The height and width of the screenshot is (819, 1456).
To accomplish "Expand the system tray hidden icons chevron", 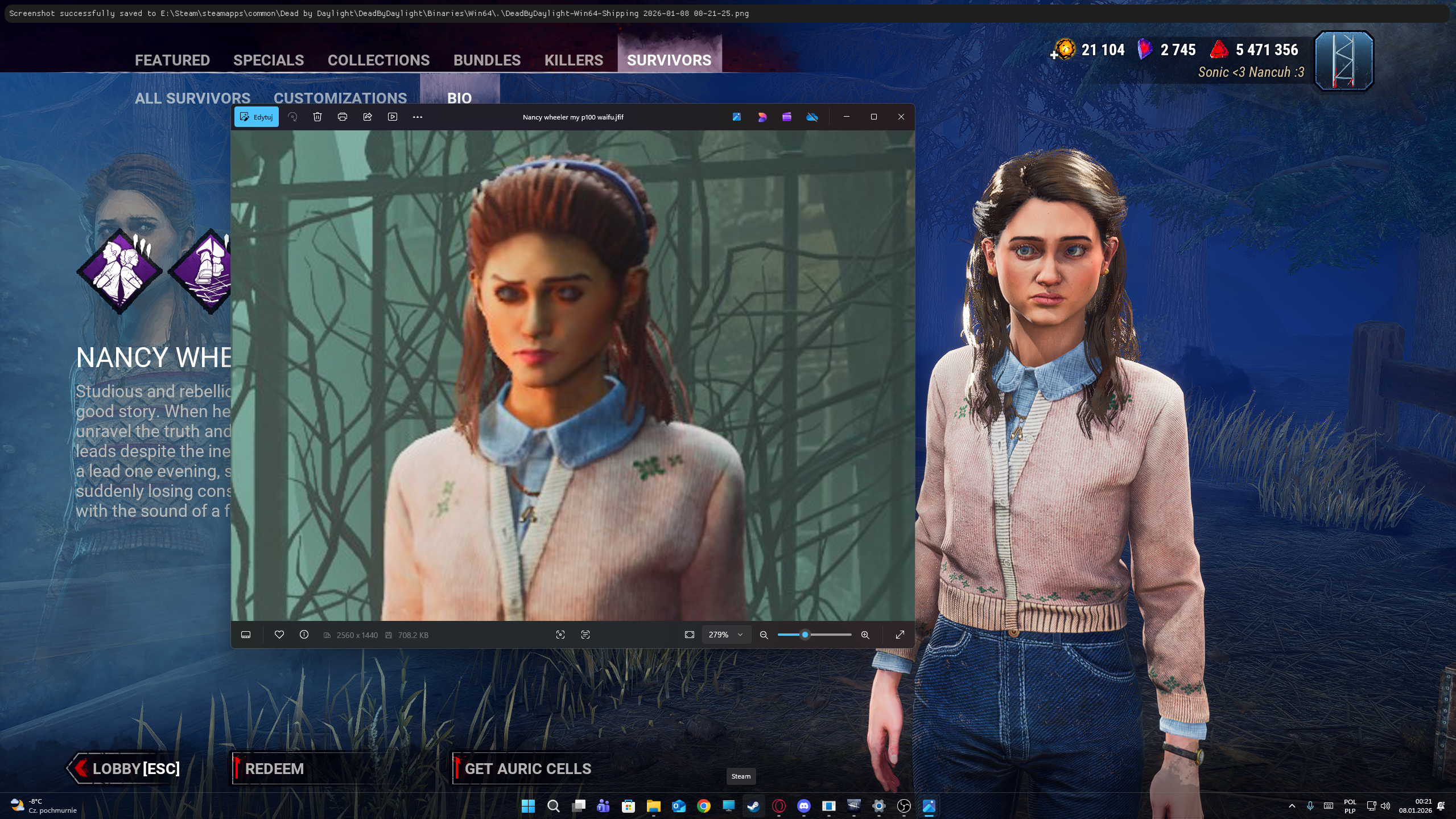I will [x=1292, y=806].
